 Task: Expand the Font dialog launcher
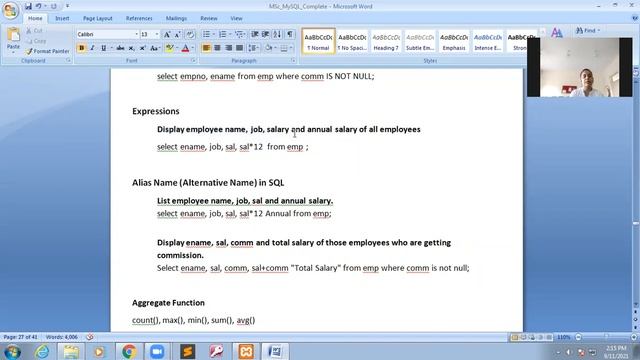click(x=193, y=60)
